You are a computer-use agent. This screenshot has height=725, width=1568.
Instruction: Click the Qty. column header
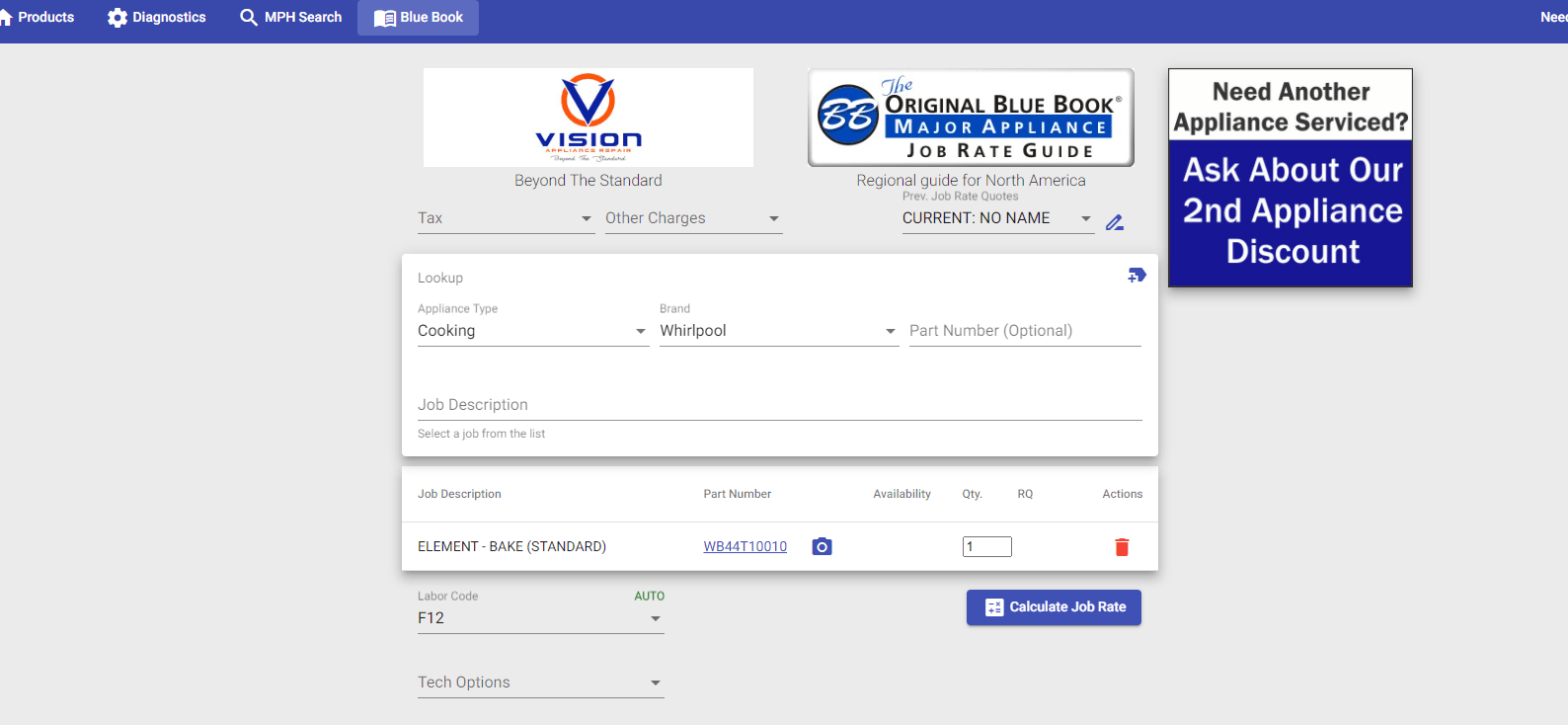tap(973, 494)
